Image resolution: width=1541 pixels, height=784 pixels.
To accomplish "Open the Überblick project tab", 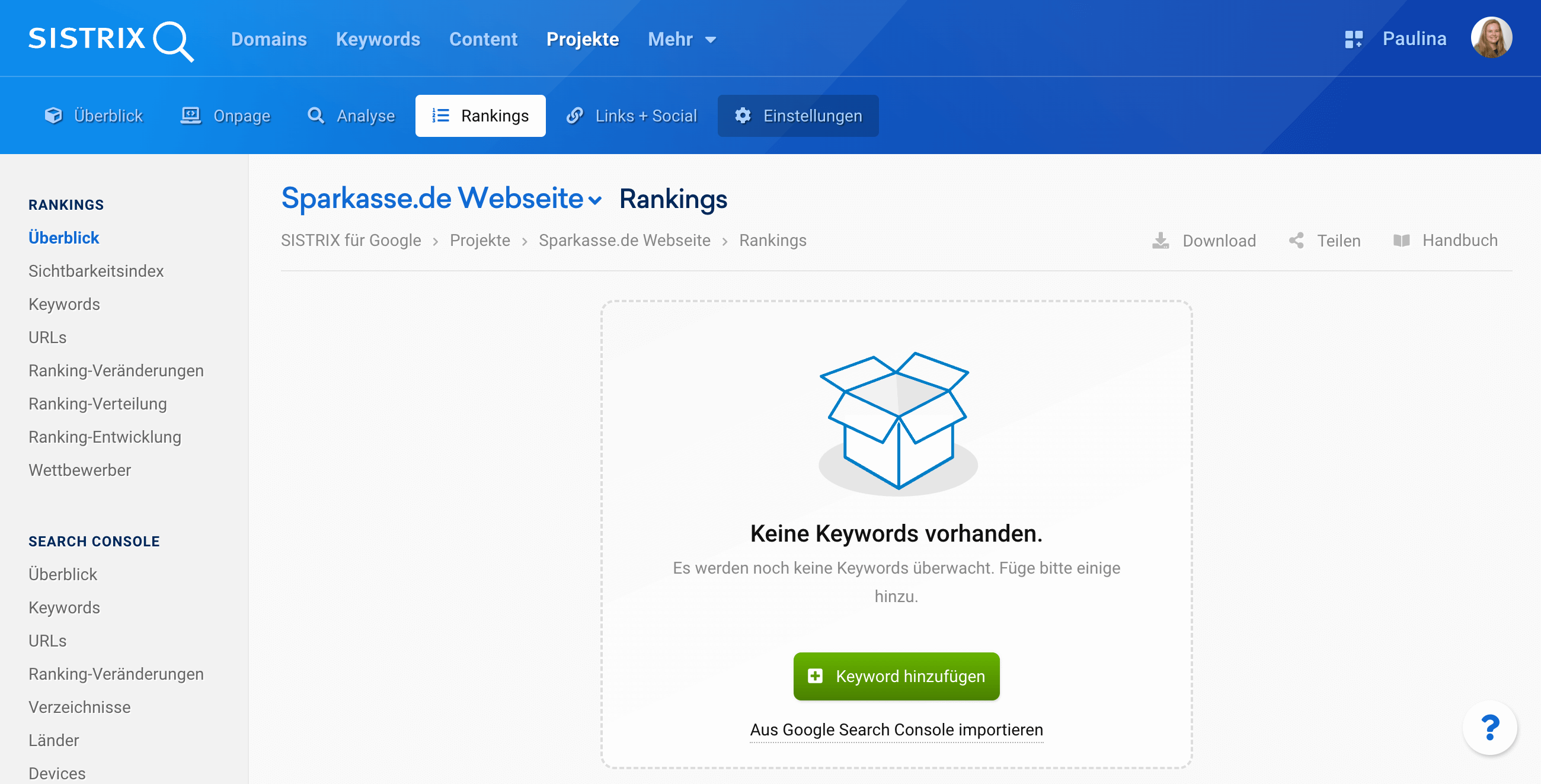I will click(x=94, y=116).
